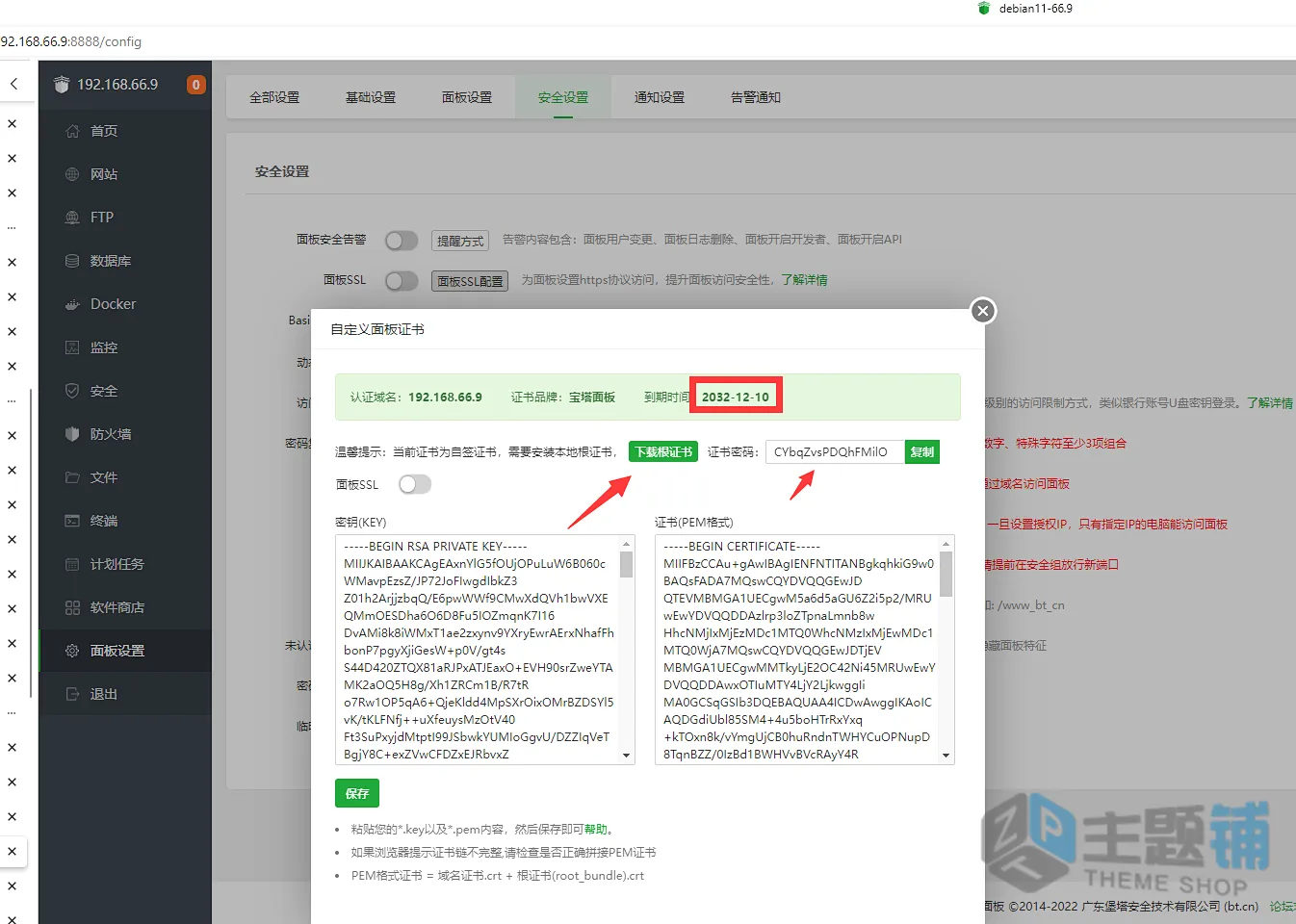Click the PEM textarea scrollbar down arrow
1296x924 pixels.
coord(946,756)
